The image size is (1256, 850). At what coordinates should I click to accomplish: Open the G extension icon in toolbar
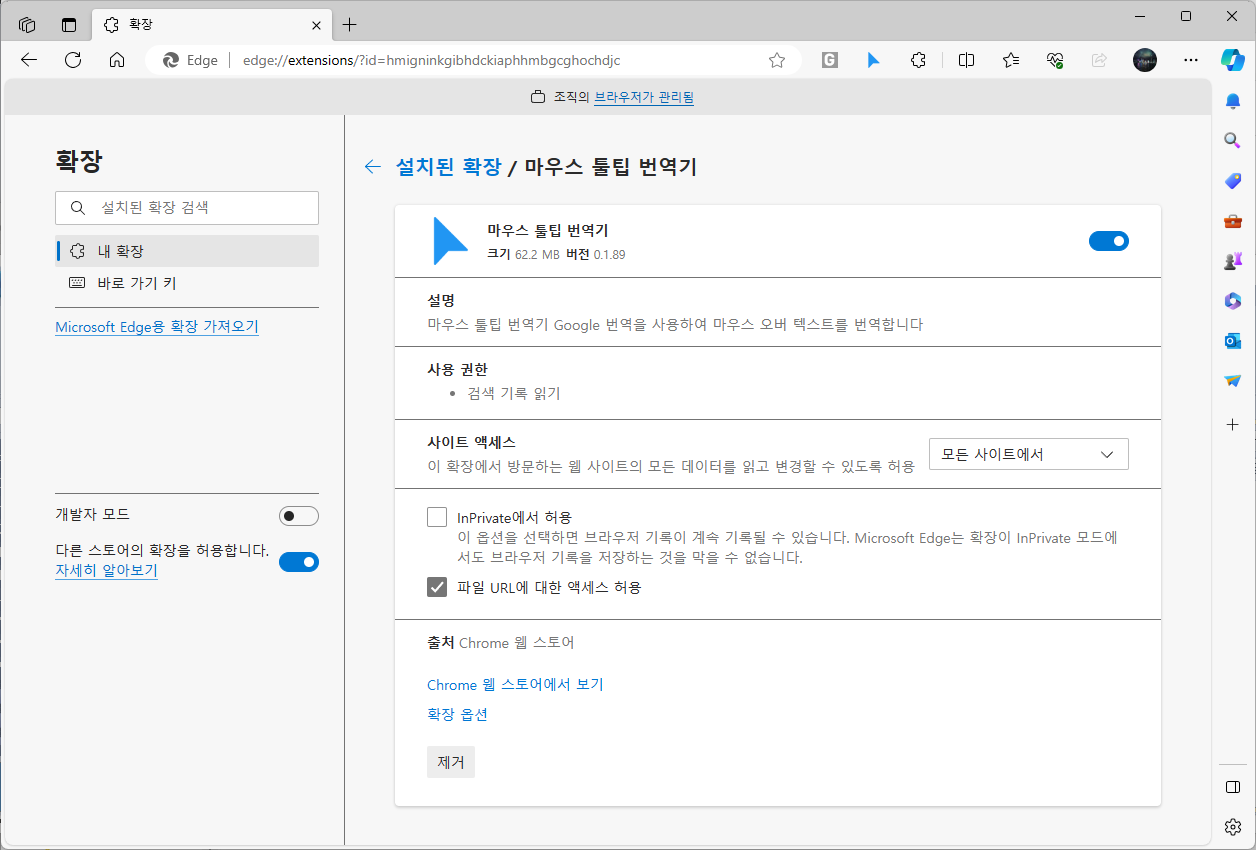(x=829, y=60)
